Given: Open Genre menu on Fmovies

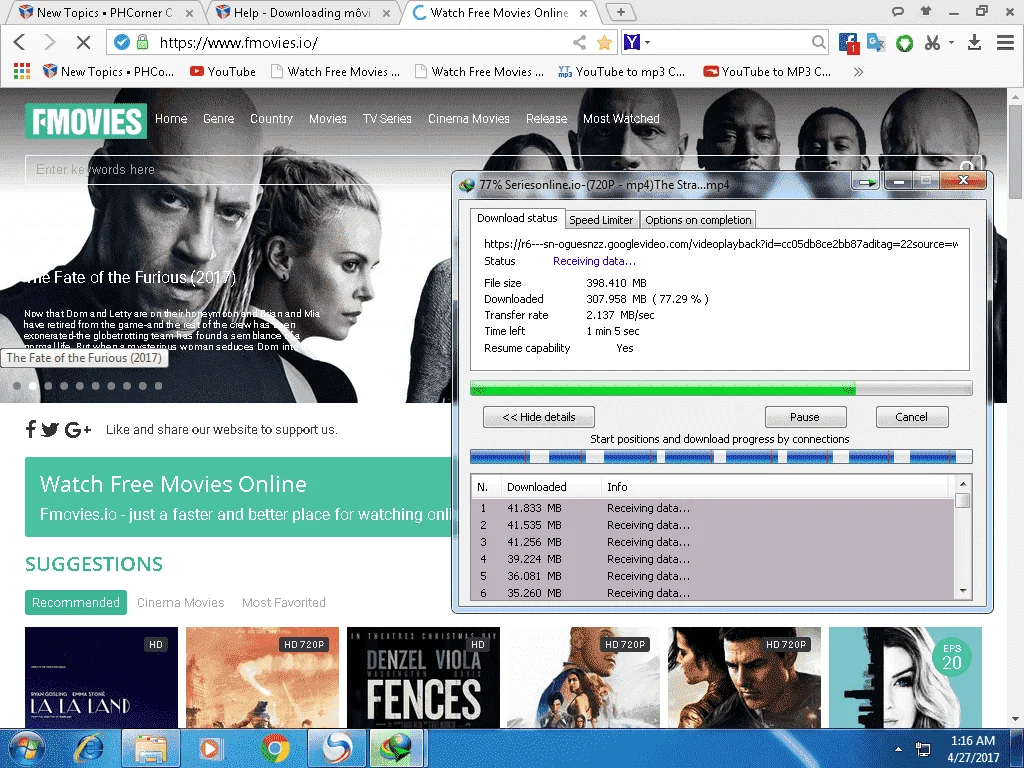Looking at the screenshot, I should [x=218, y=119].
